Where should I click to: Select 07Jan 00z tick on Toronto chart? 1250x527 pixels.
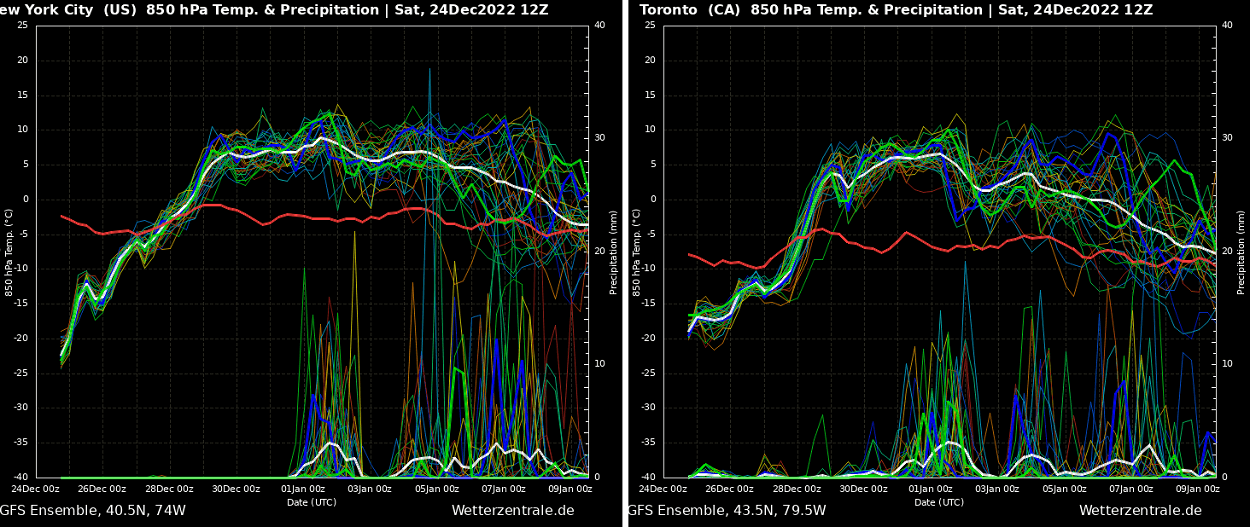[1131, 489]
